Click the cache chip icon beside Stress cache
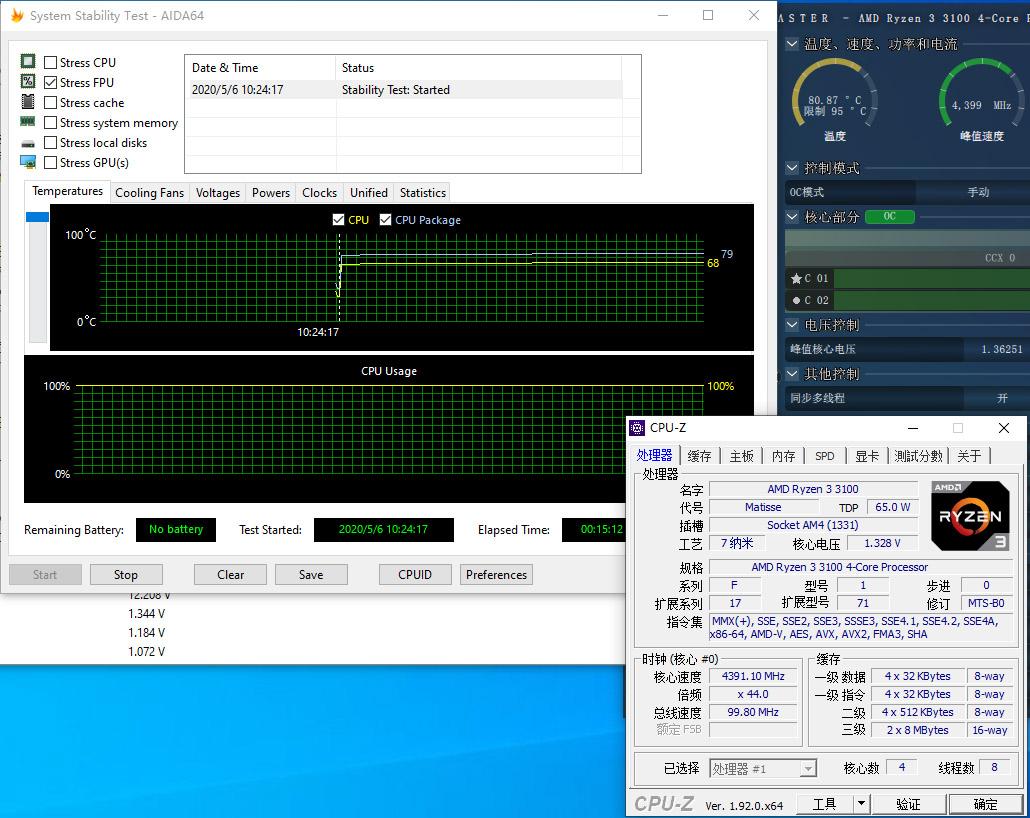The height and width of the screenshot is (818, 1030). point(28,102)
